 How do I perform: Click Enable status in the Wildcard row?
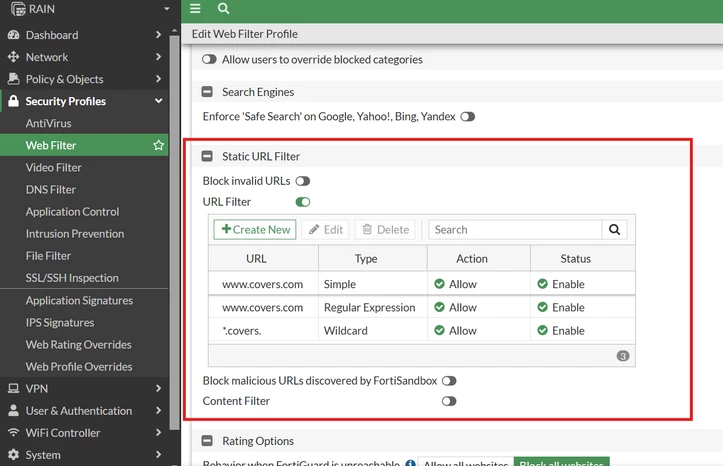[x=561, y=330]
